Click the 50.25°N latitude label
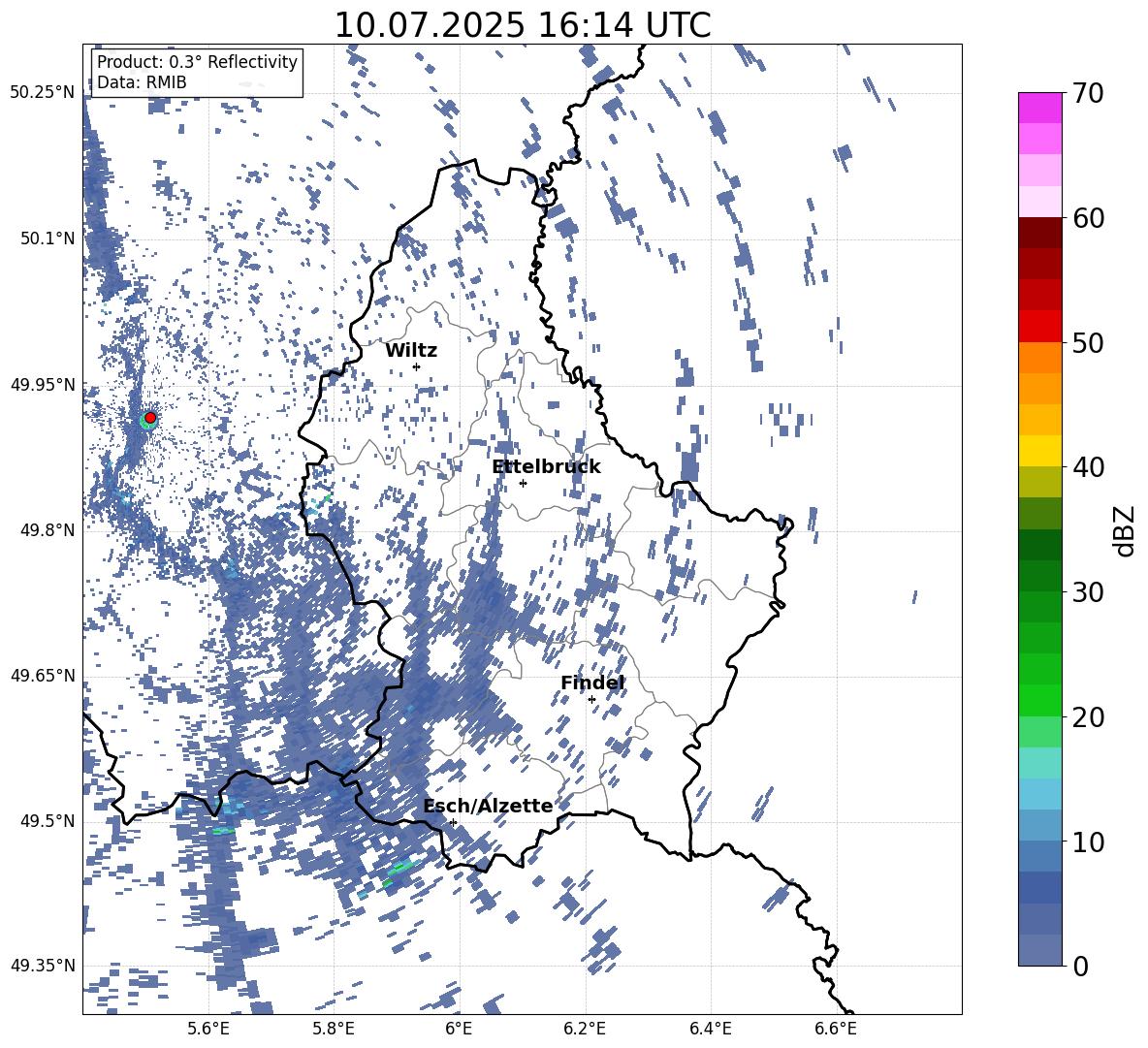 click(43, 93)
